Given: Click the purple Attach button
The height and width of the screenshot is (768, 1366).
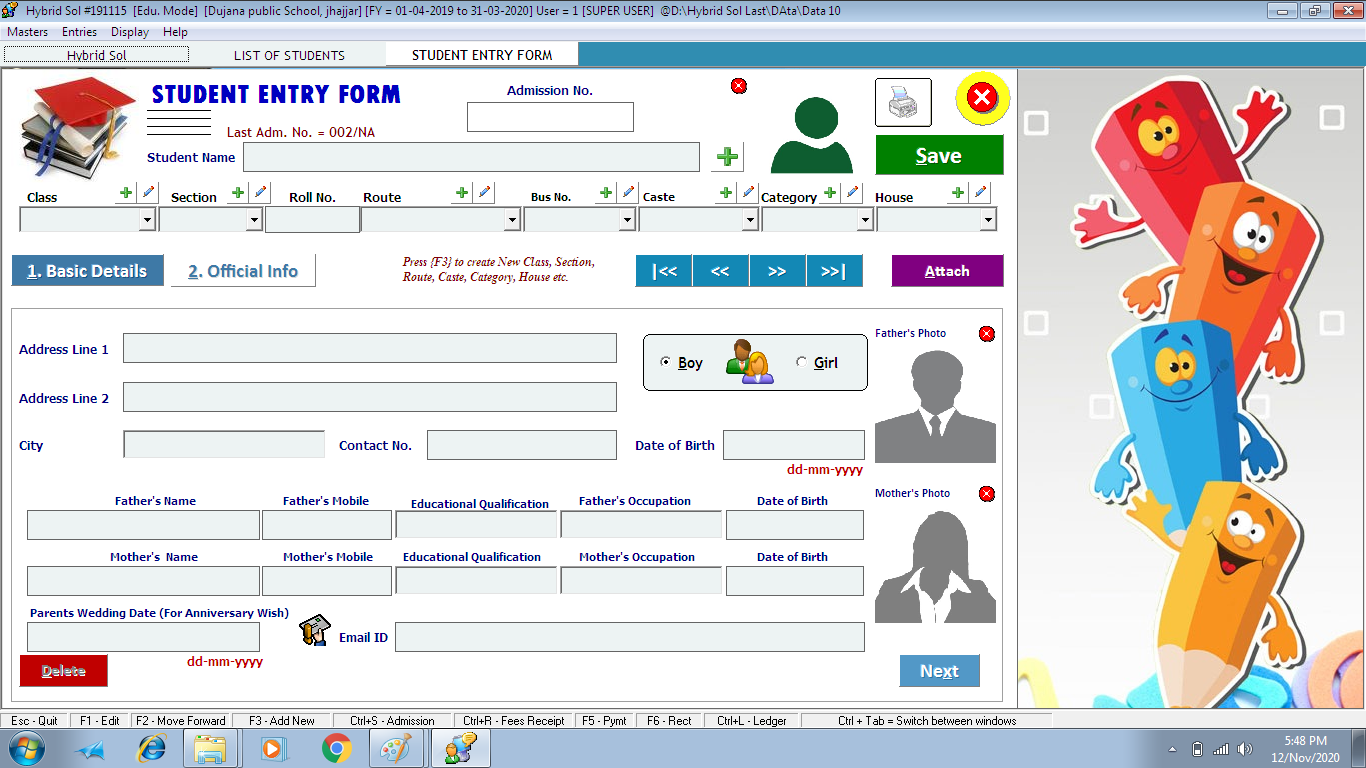Looking at the screenshot, I should (x=947, y=271).
